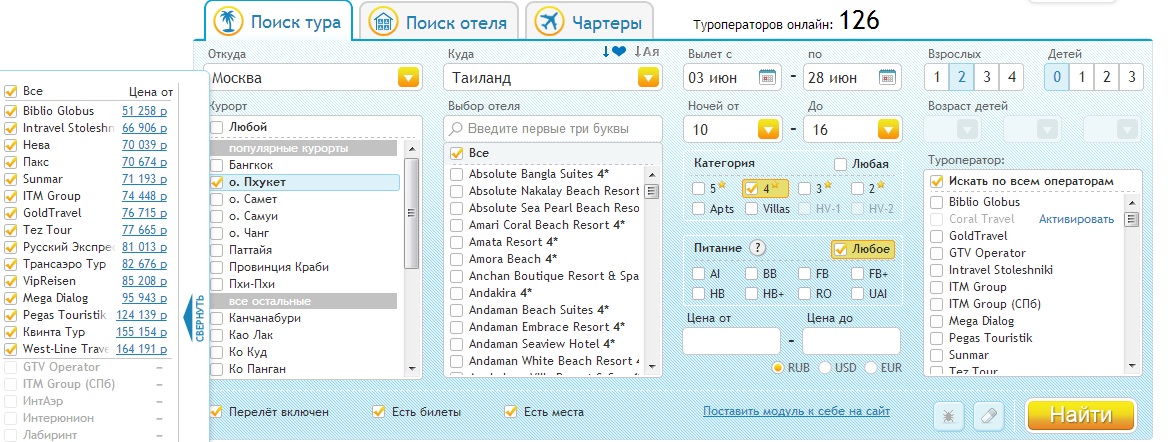This screenshot has width=1170, height=442.
Task: Open the Biblio Globus price link 51 258 р
Action: tap(145, 111)
